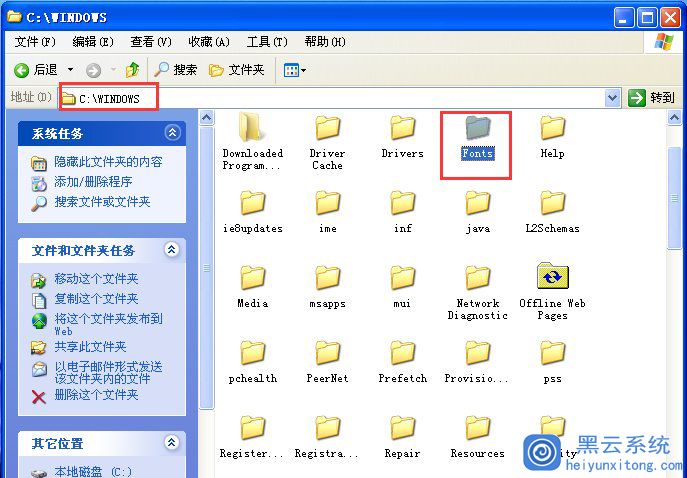Select the ime folder

pos(327,212)
